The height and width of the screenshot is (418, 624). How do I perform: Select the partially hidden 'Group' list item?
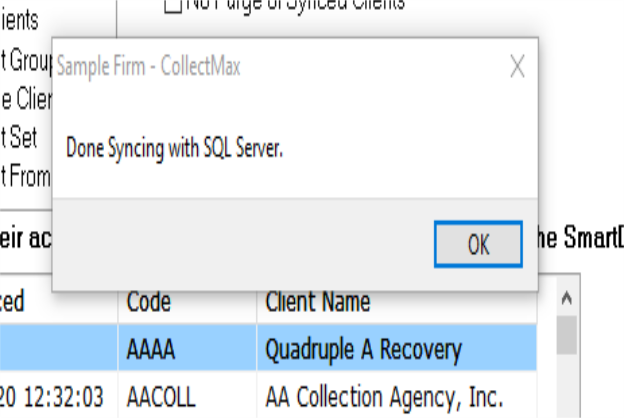click(25, 60)
